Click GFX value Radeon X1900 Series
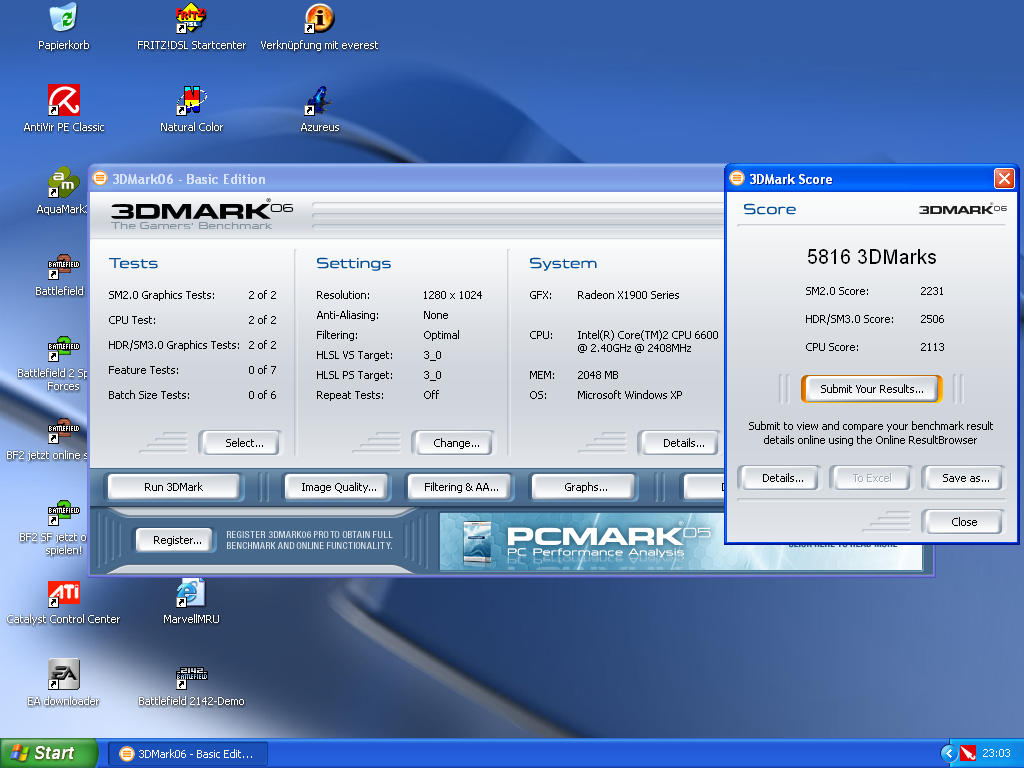 [x=628, y=295]
